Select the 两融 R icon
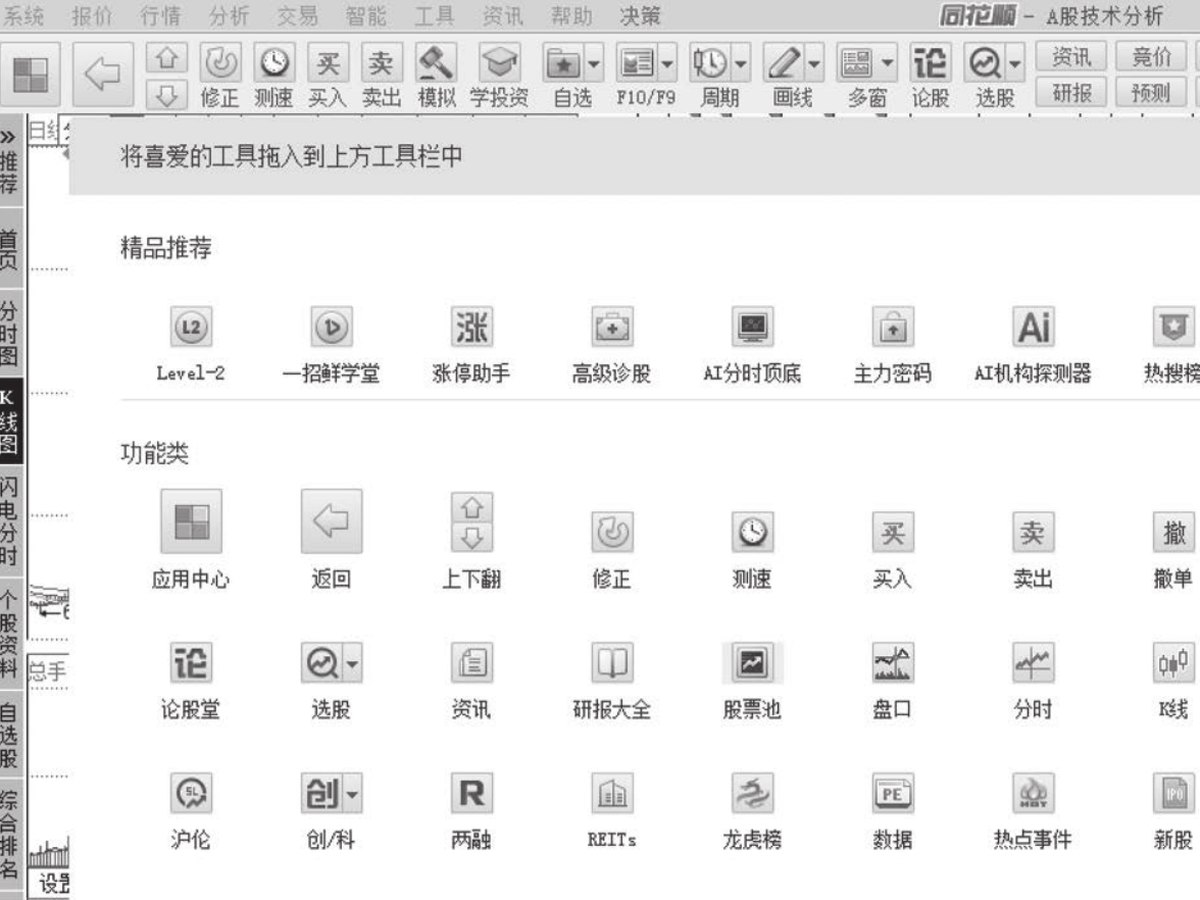 (x=471, y=793)
